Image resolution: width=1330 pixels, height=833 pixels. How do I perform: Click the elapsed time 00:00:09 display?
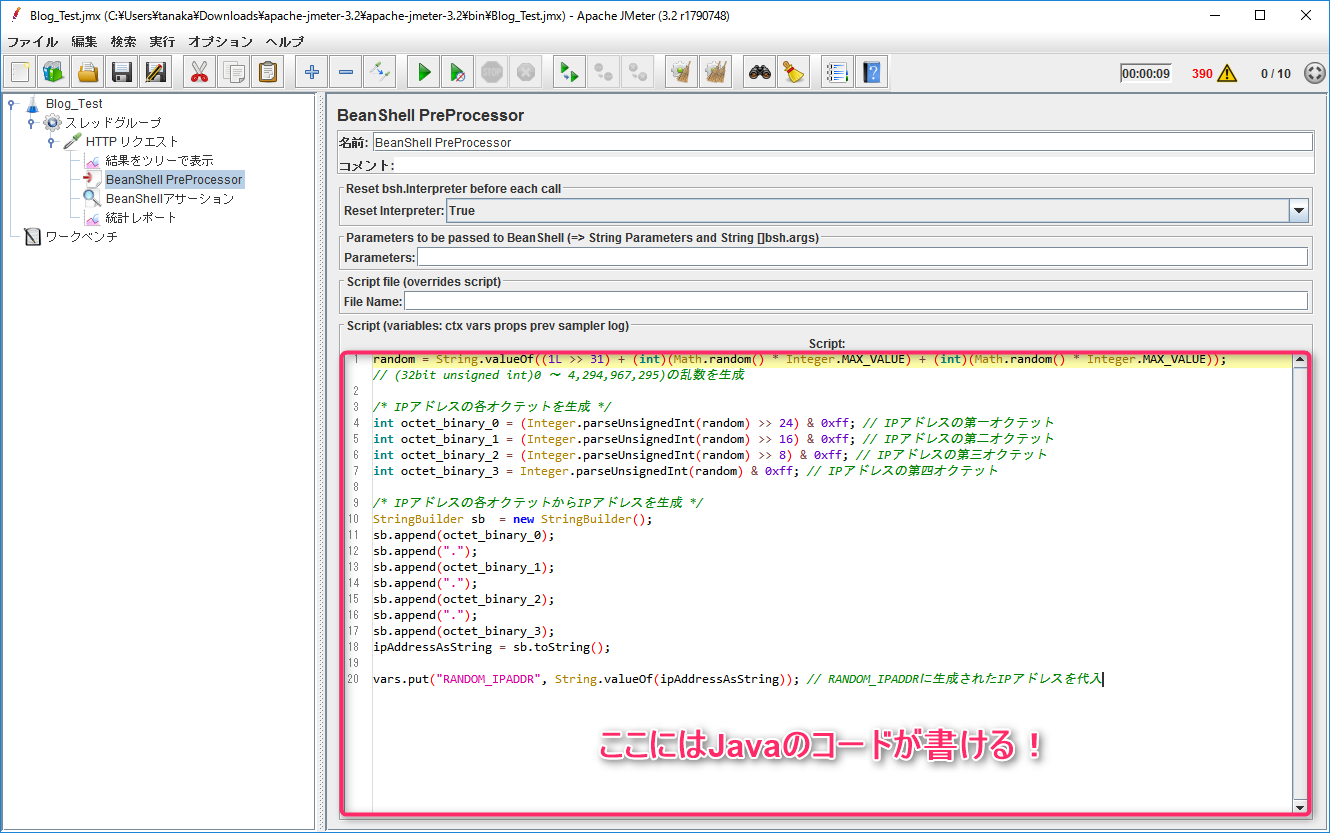click(x=1146, y=73)
